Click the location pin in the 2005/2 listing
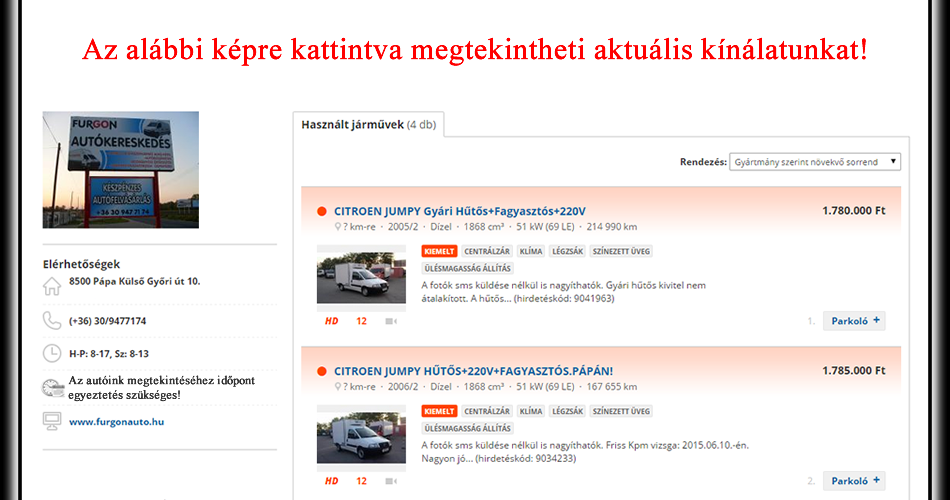Image resolution: width=950 pixels, height=500 pixels. [x=337, y=227]
